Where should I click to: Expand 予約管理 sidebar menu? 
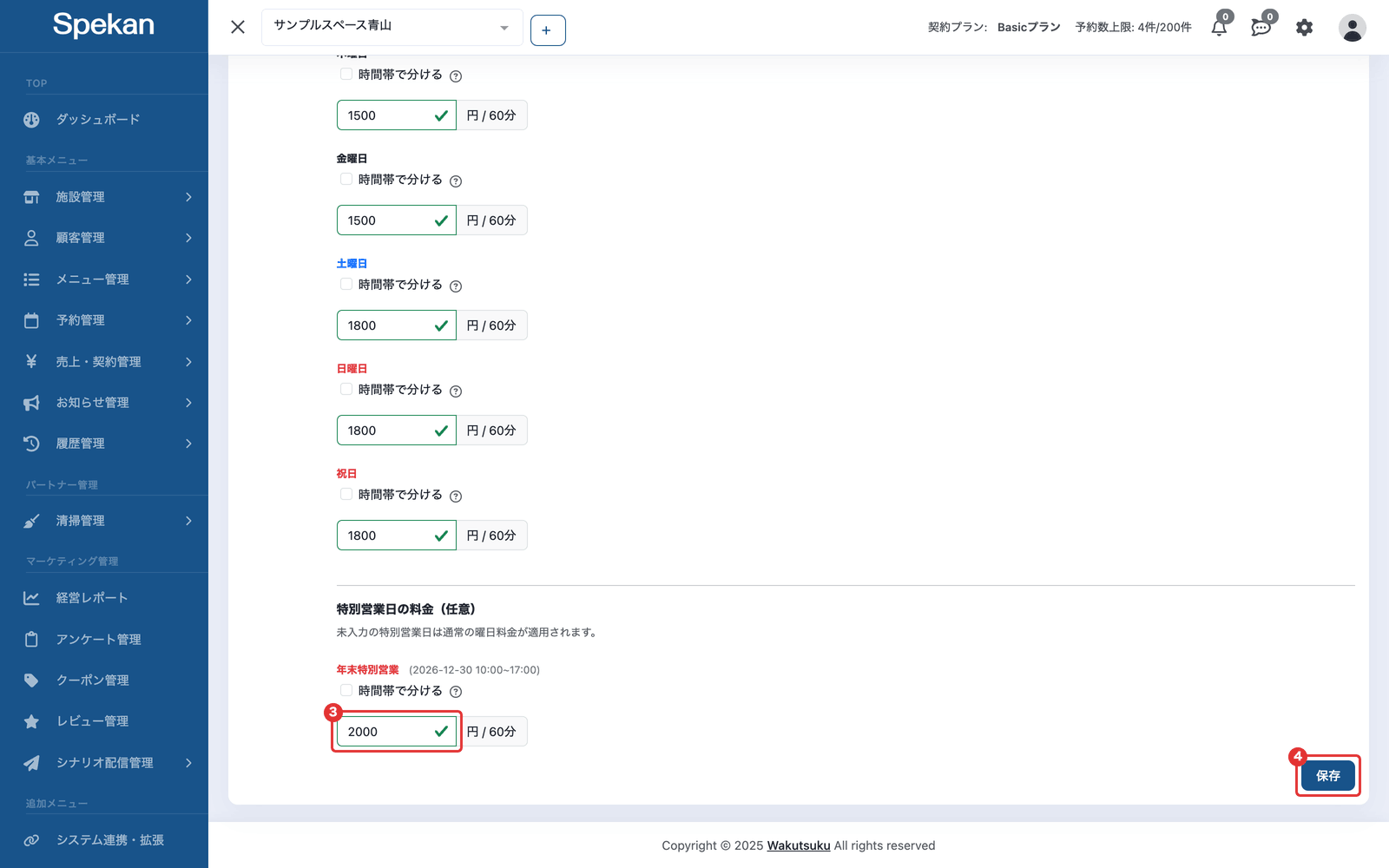104,320
